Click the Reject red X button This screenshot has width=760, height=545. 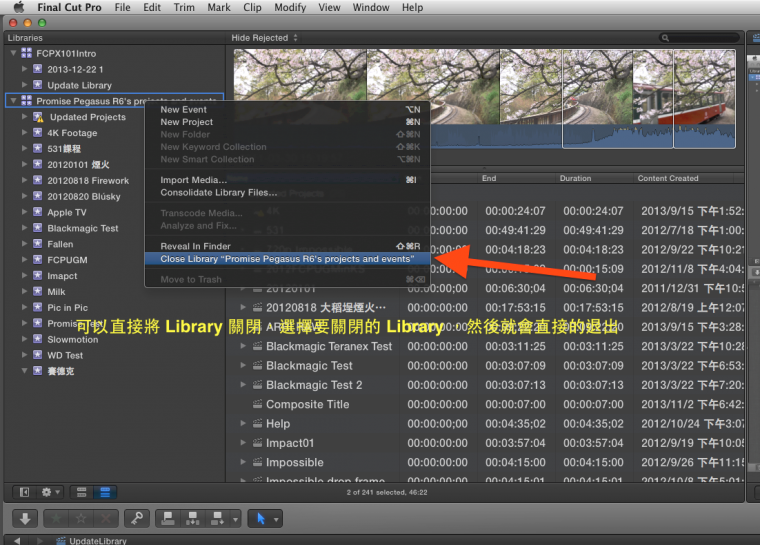click(105, 518)
